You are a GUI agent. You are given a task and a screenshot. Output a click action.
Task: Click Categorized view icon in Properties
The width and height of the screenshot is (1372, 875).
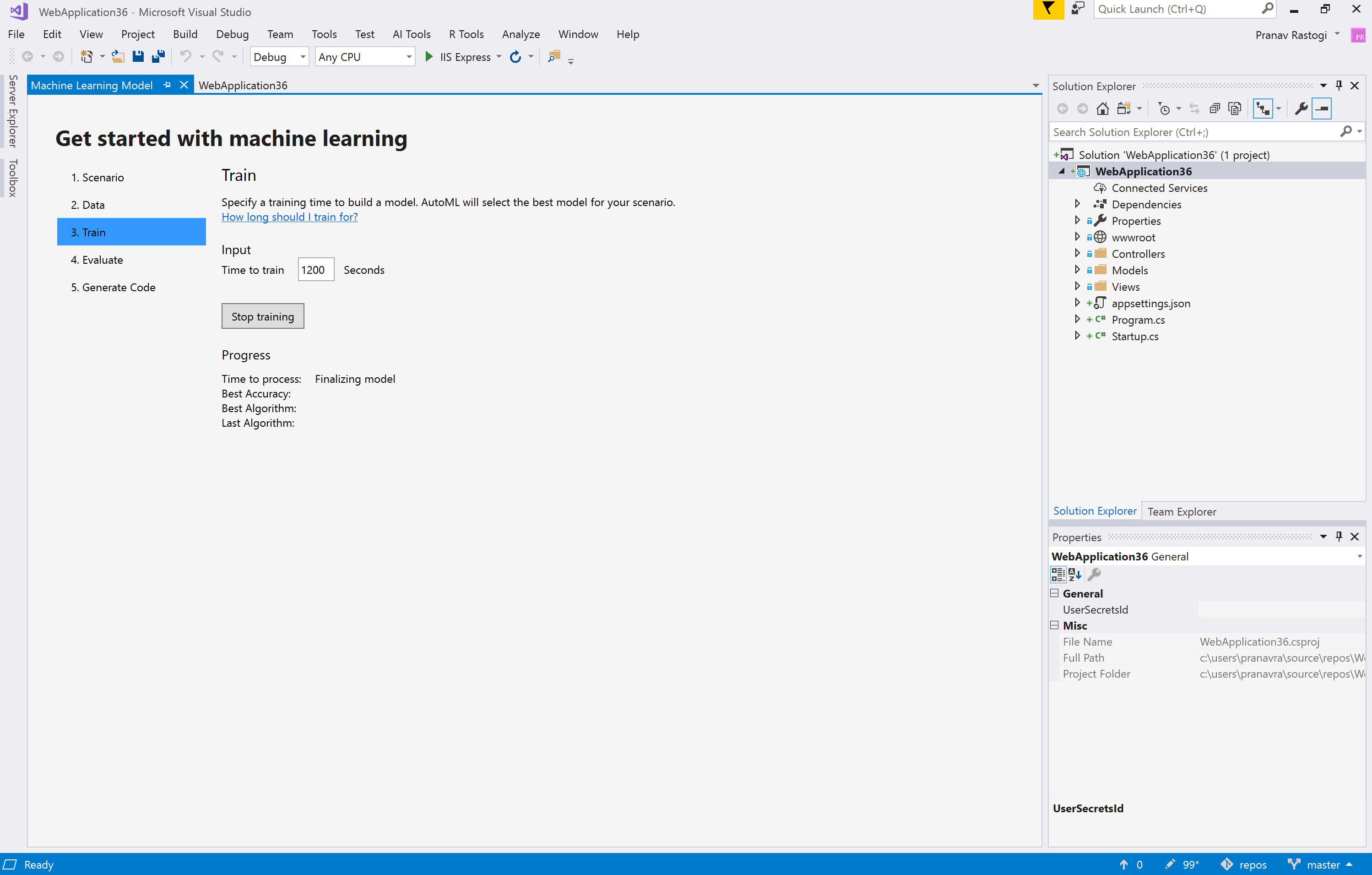click(1058, 574)
